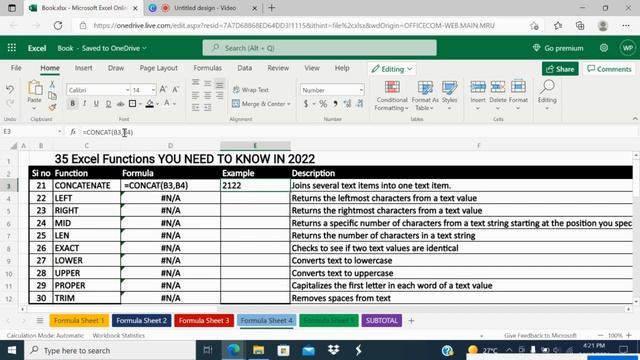The image size is (640, 360).
Task: Switch to SUBTOTAL sheet tab
Action: tap(381, 320)
